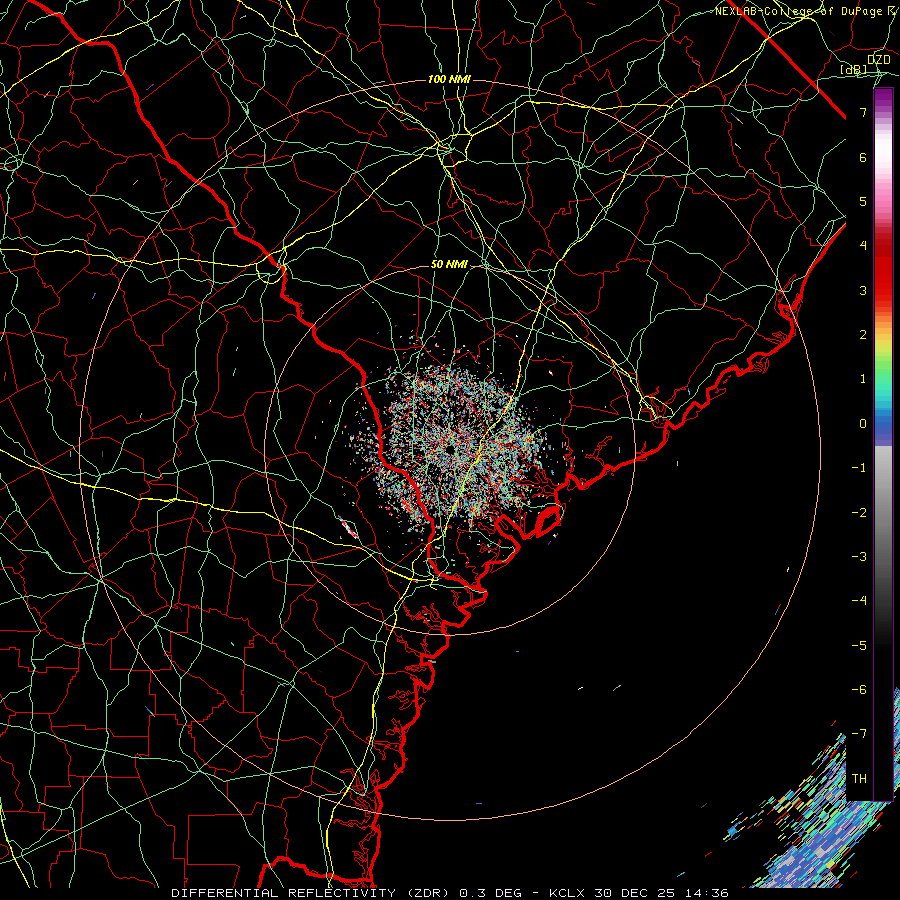This screenshot has height=900, width=900.
Task: Pick the purple top of the color bar
Action: pos(883,100)
